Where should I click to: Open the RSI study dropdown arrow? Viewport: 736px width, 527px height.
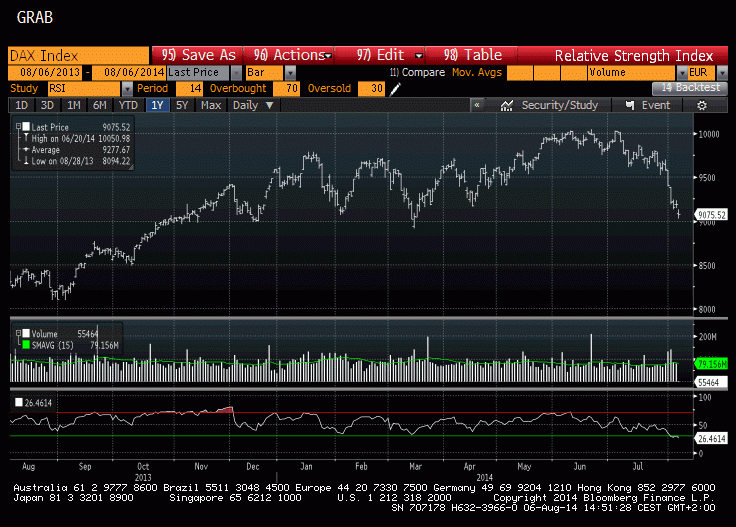(x=127, y=88)
